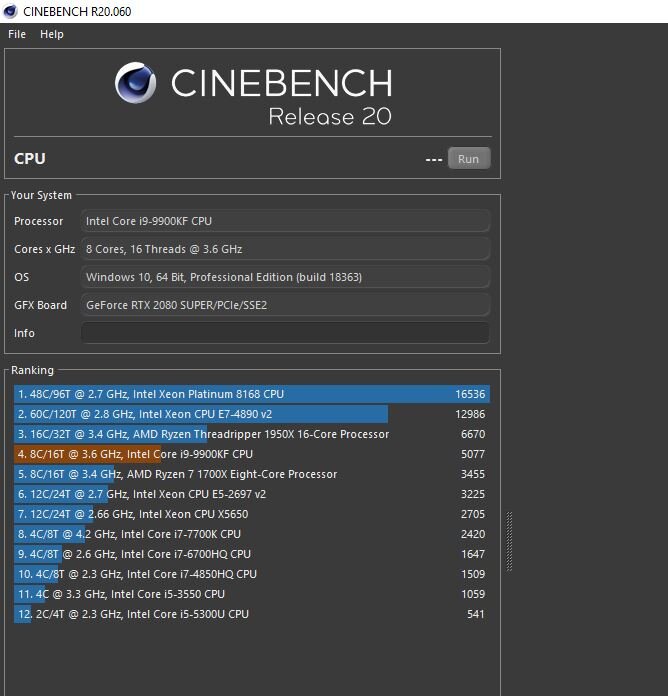Screen dimensions: 668x696
Task: Select ranking row Xeon CPU E5-2697 v2
Action: coord(252,494)
